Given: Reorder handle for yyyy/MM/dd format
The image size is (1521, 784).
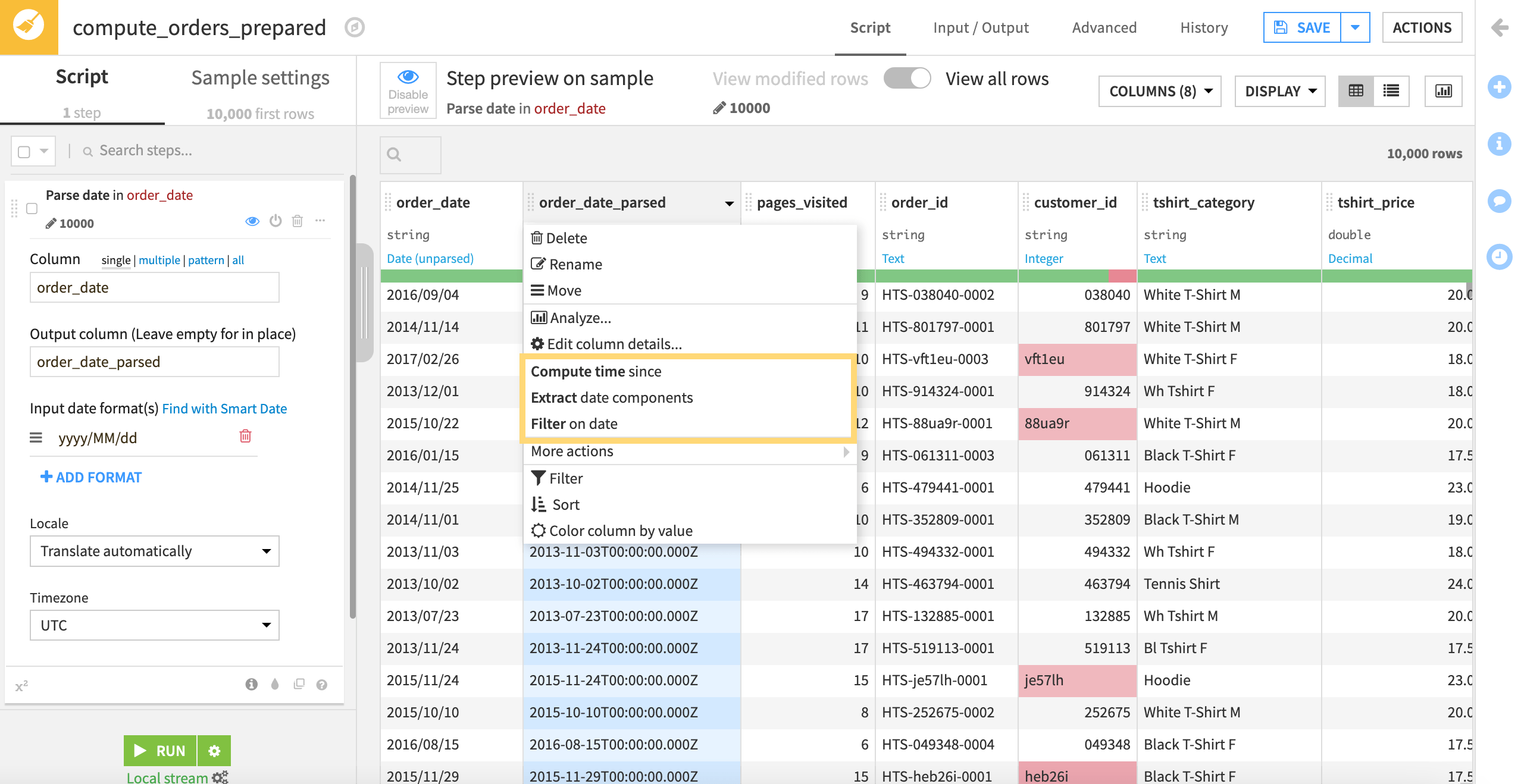Looking at the screenshot, I should [36, 438].
